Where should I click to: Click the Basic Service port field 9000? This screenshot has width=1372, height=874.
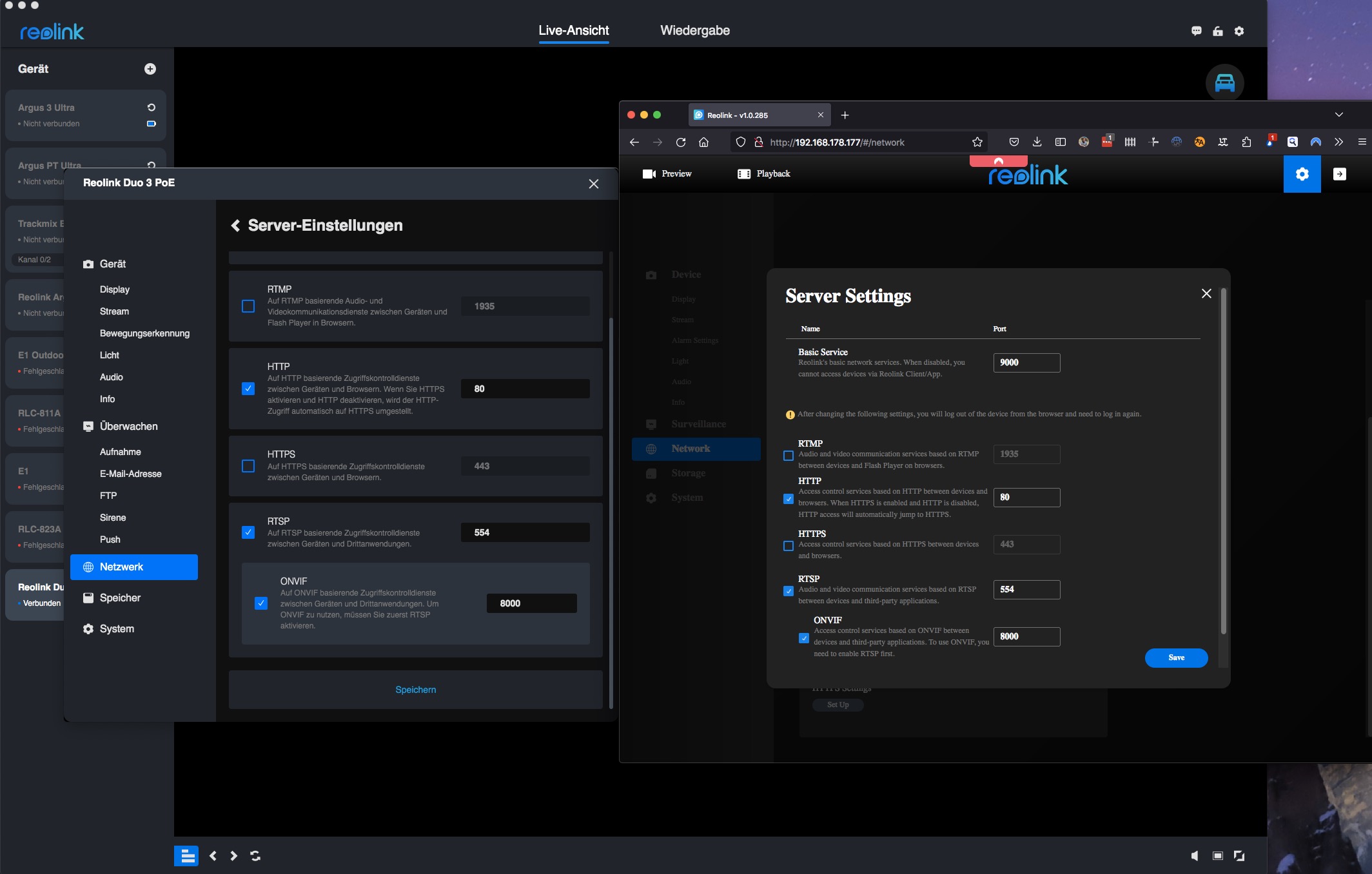(x=1026, y=363)
